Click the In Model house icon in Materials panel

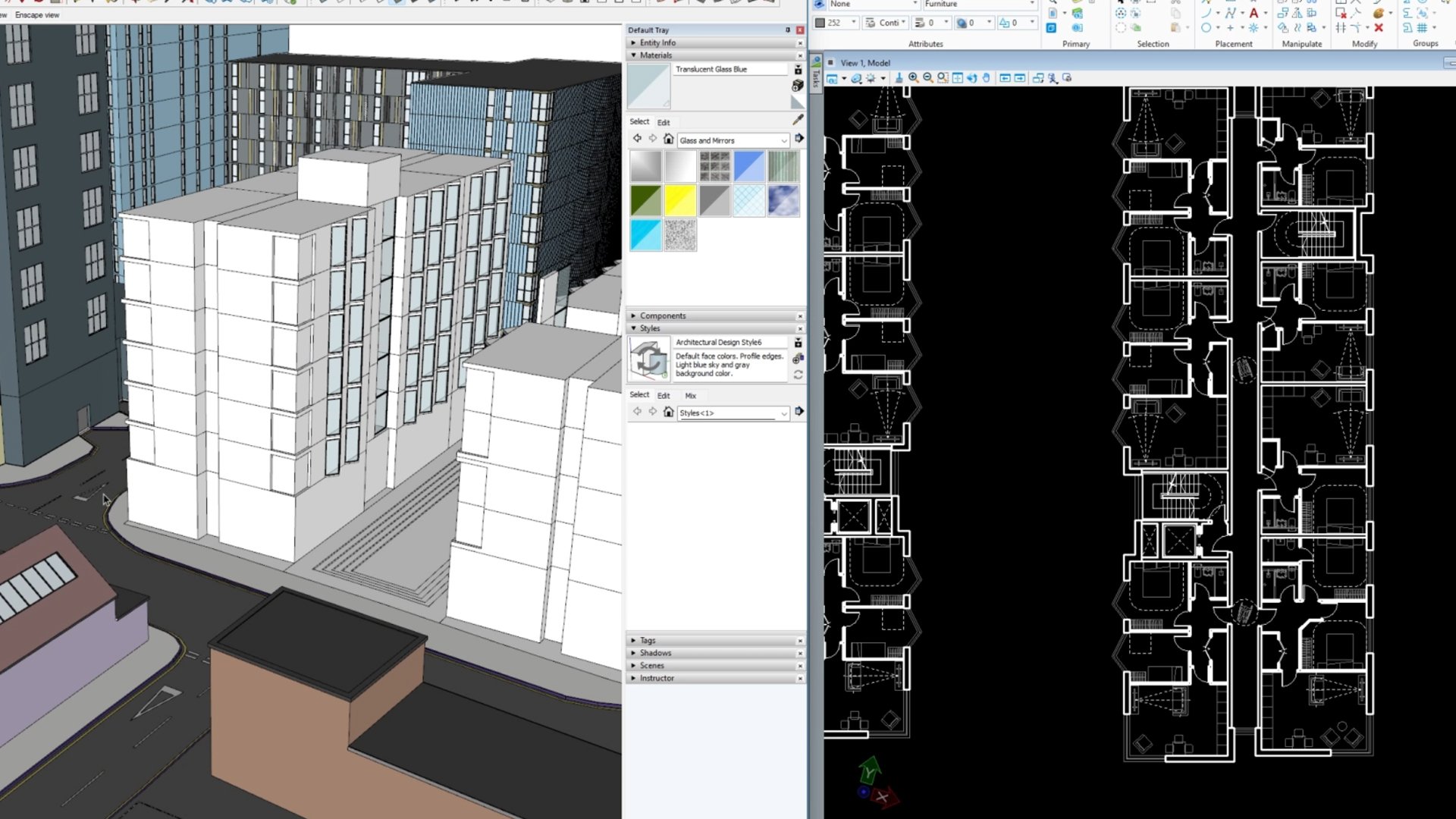668,139
